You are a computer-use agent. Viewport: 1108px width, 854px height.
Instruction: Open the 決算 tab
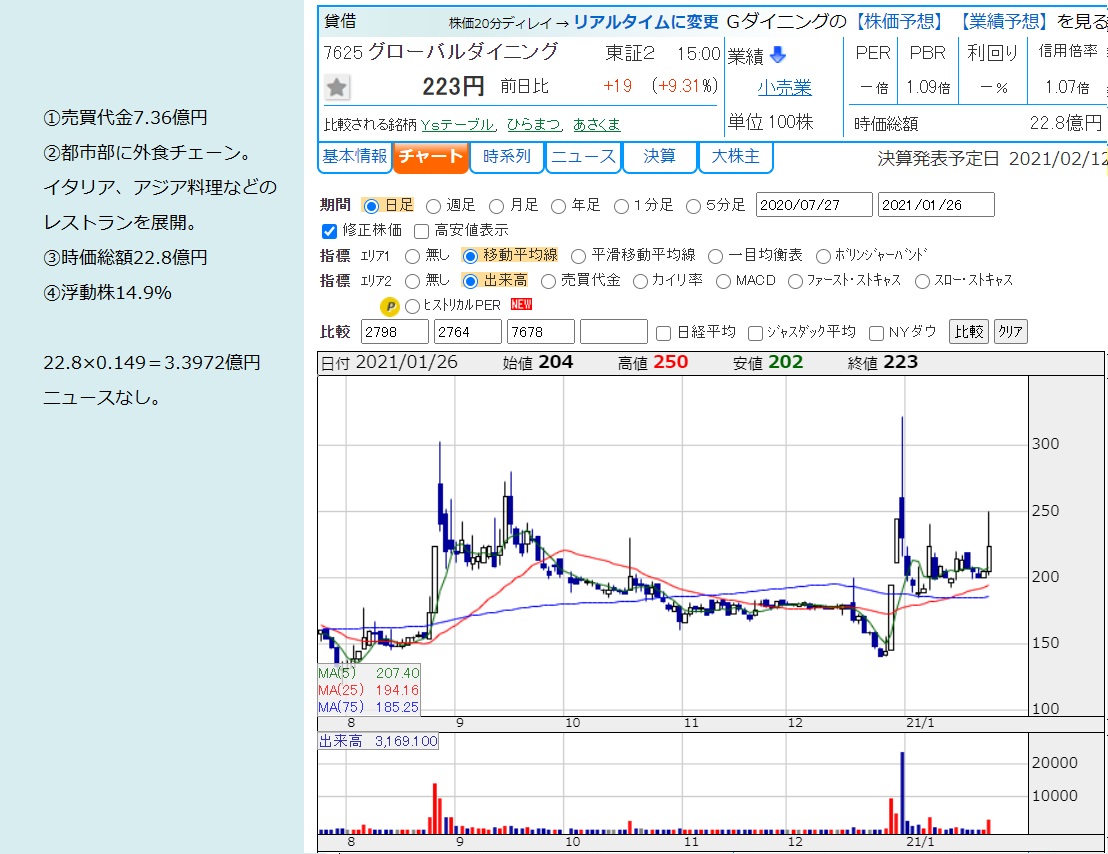click(x=659, y=157)
